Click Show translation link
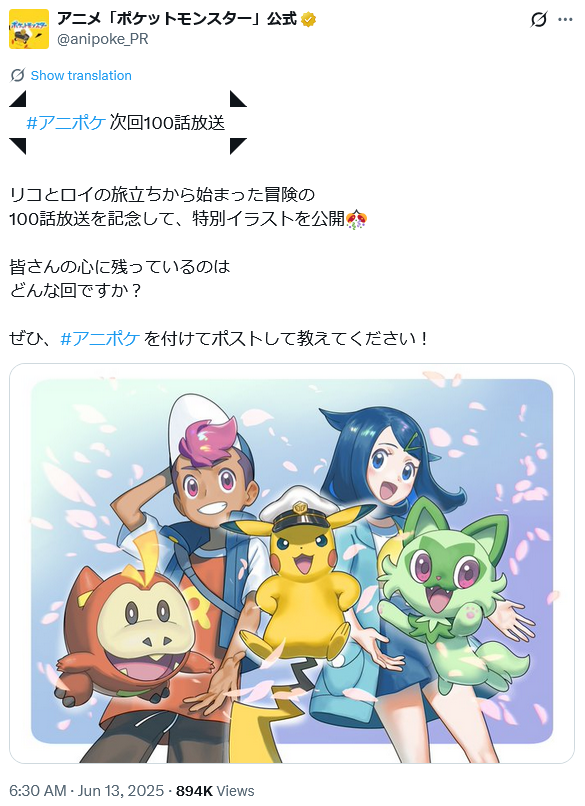The height and width of the screenshot is (806, 585). point(81,76)
